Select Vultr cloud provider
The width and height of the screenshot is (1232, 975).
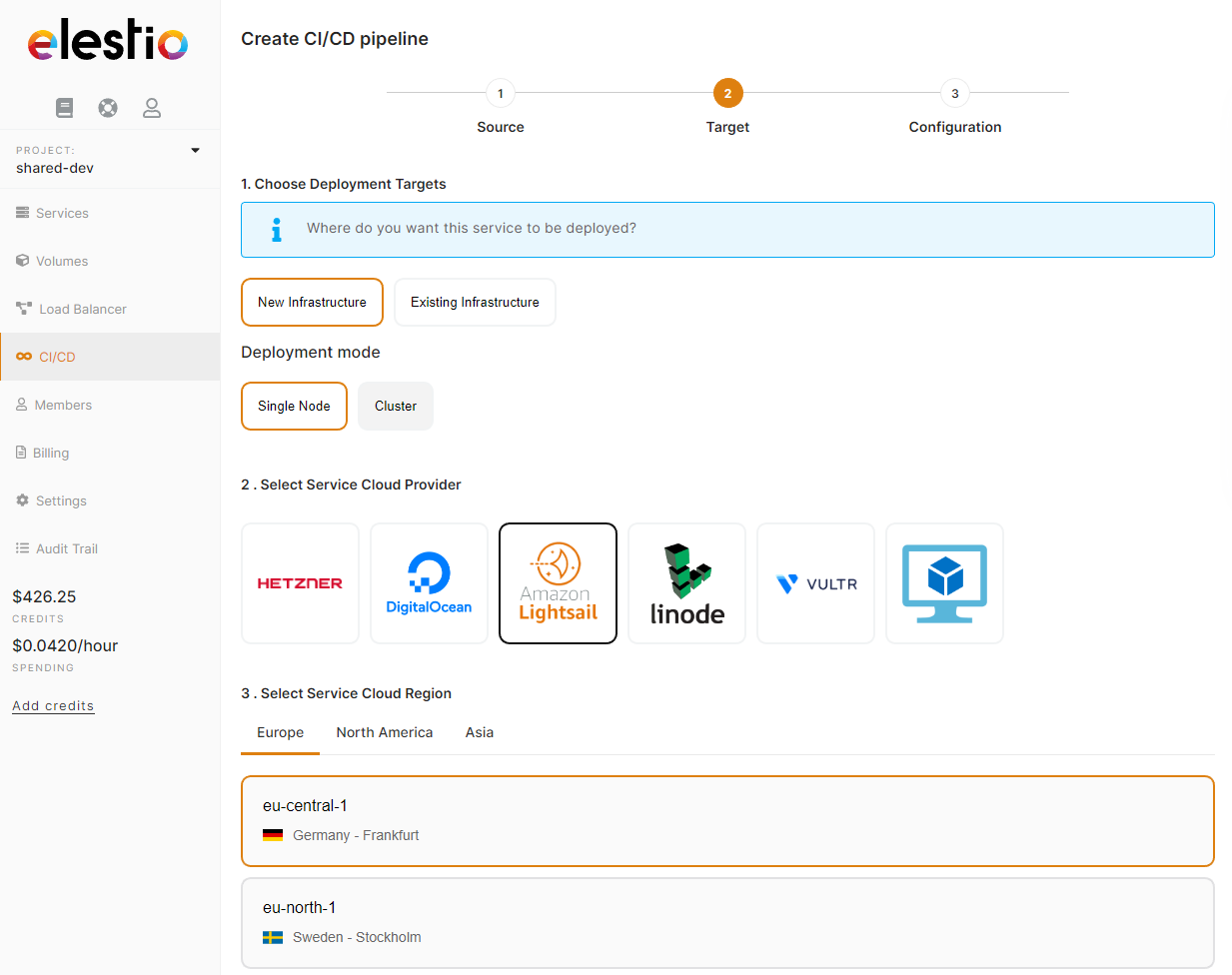[815, 583]
